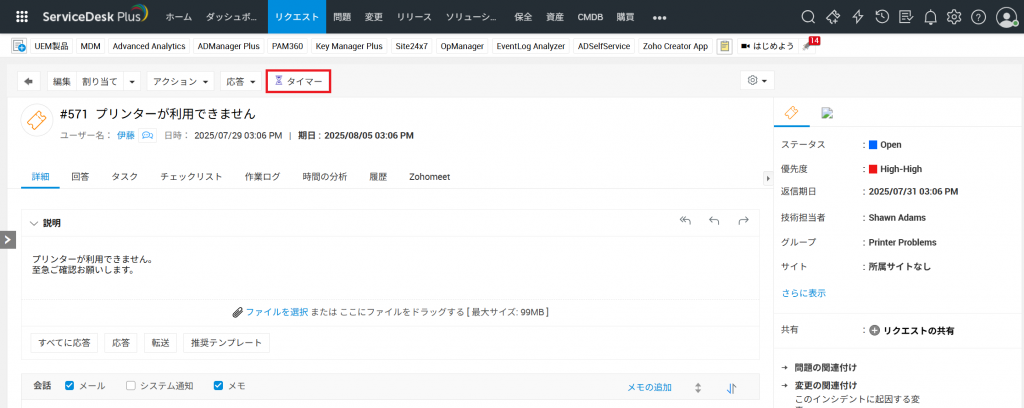Open the admin settings gear in header
This screenshot has width=1024, height=408.
954,17
